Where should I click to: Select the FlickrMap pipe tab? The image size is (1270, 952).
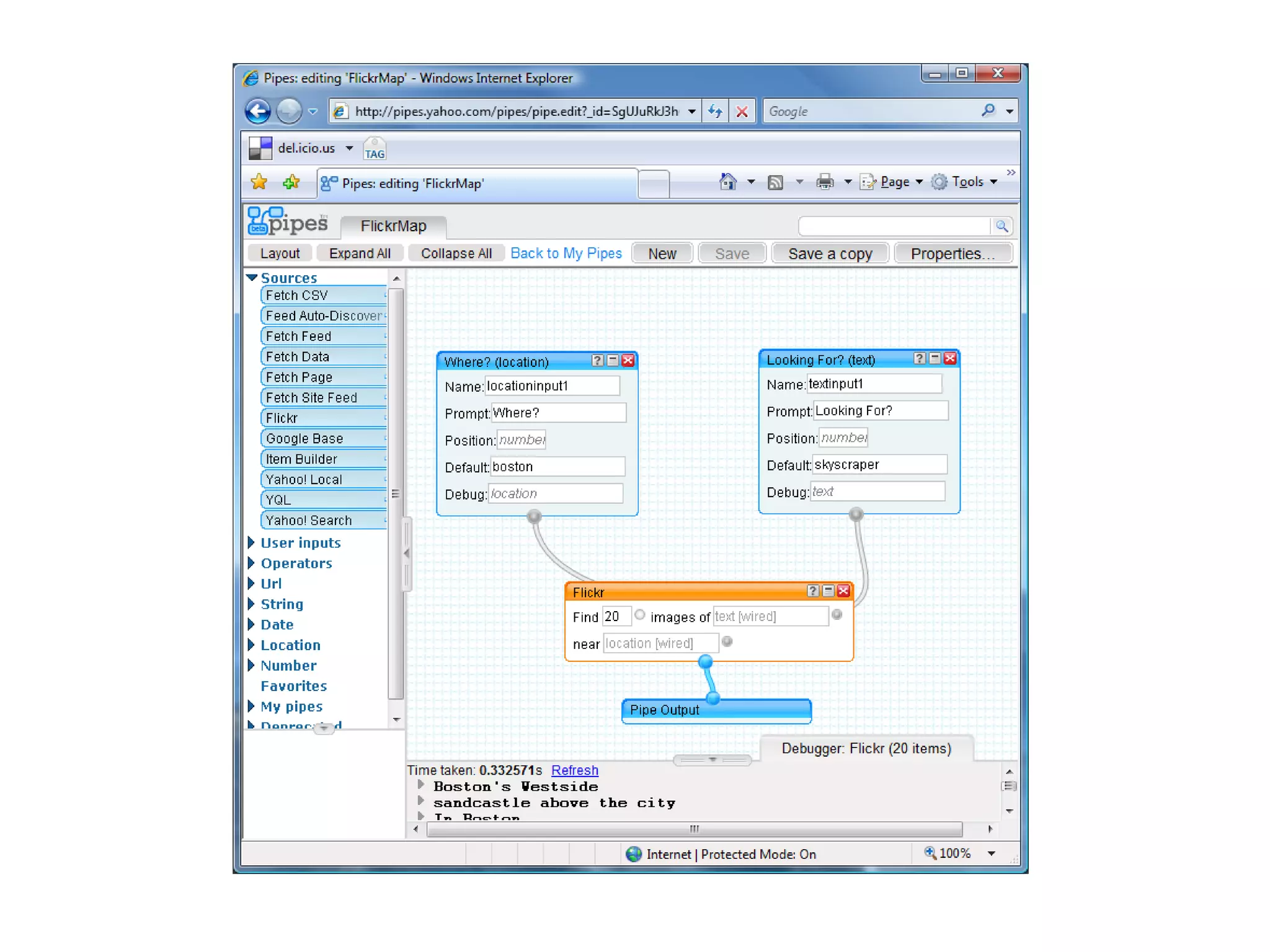[x=393, y=226]
